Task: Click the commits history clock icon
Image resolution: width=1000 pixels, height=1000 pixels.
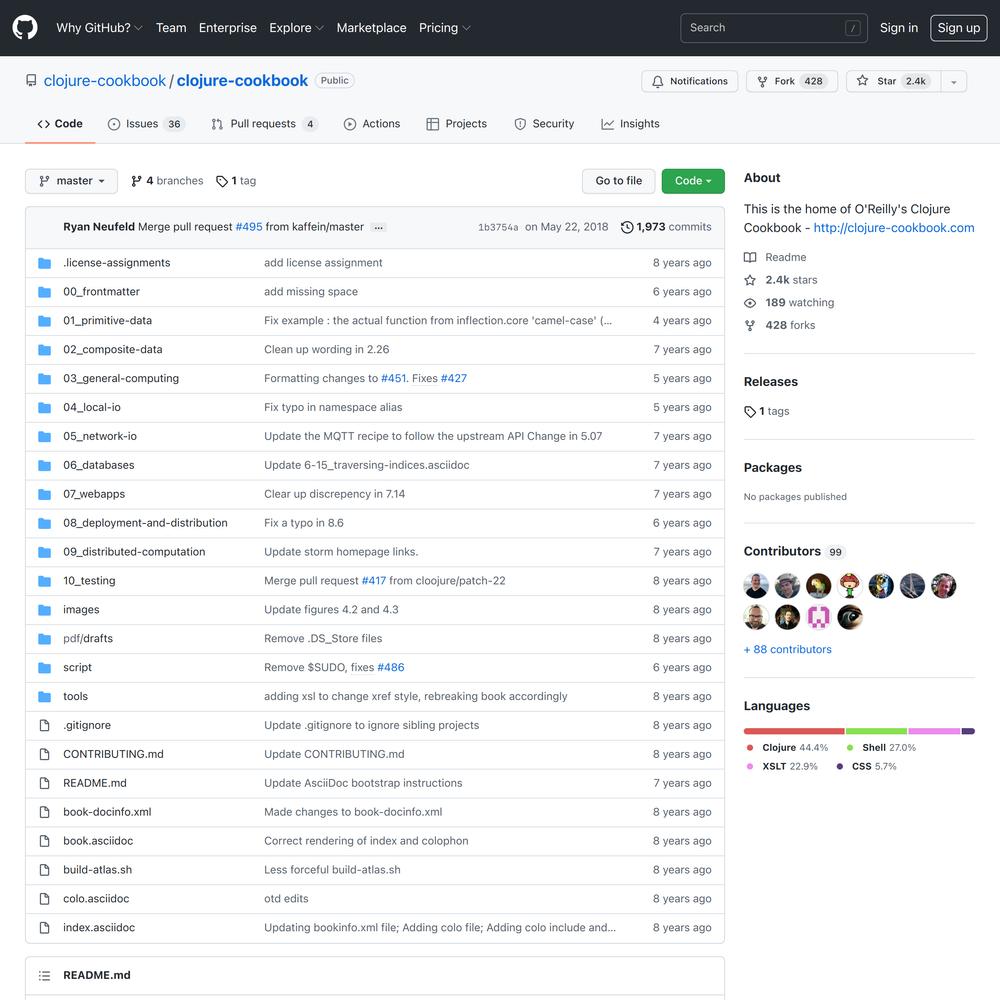Action: (627, 227)
